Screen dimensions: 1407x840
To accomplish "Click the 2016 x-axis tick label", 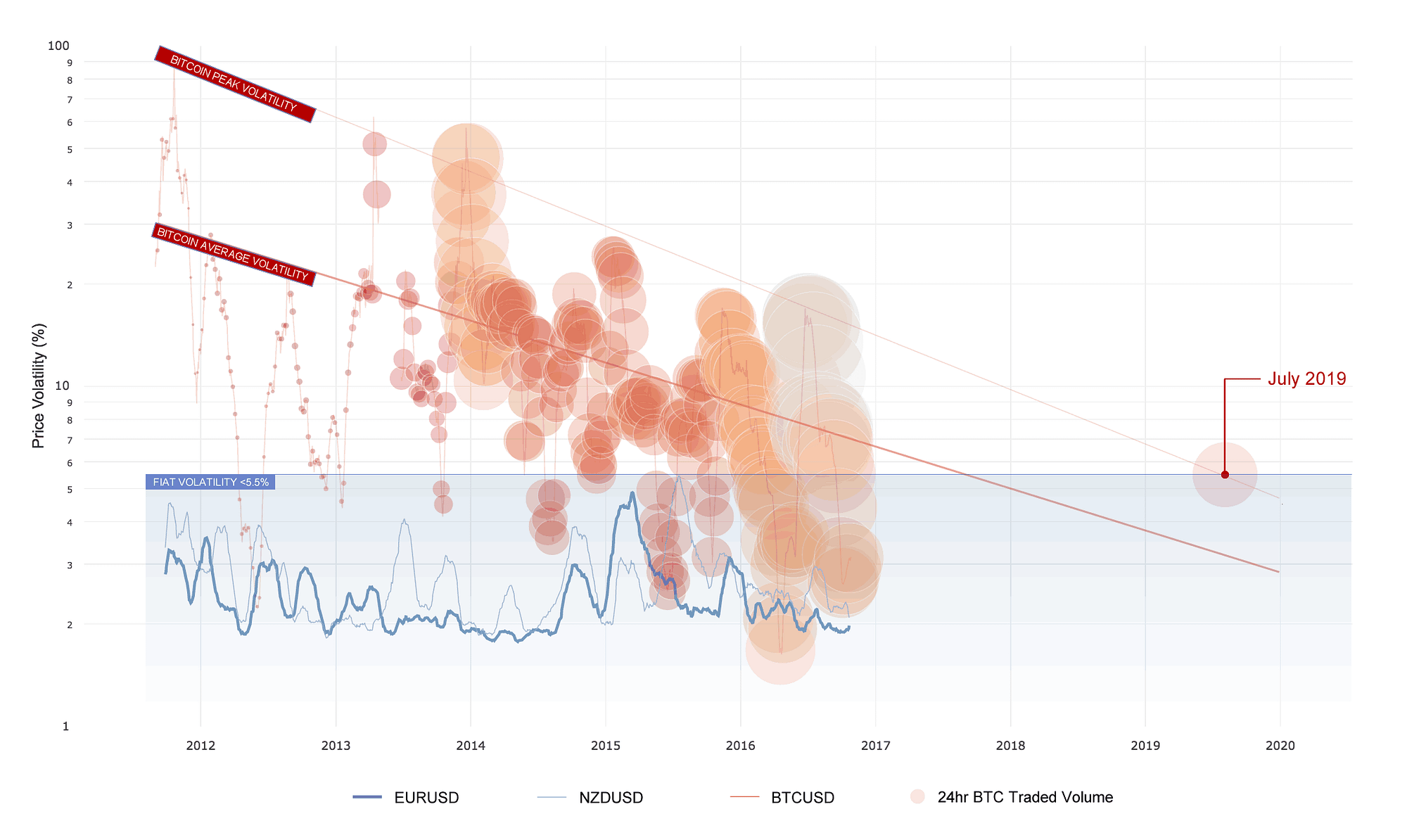I will tap(741, 746).
